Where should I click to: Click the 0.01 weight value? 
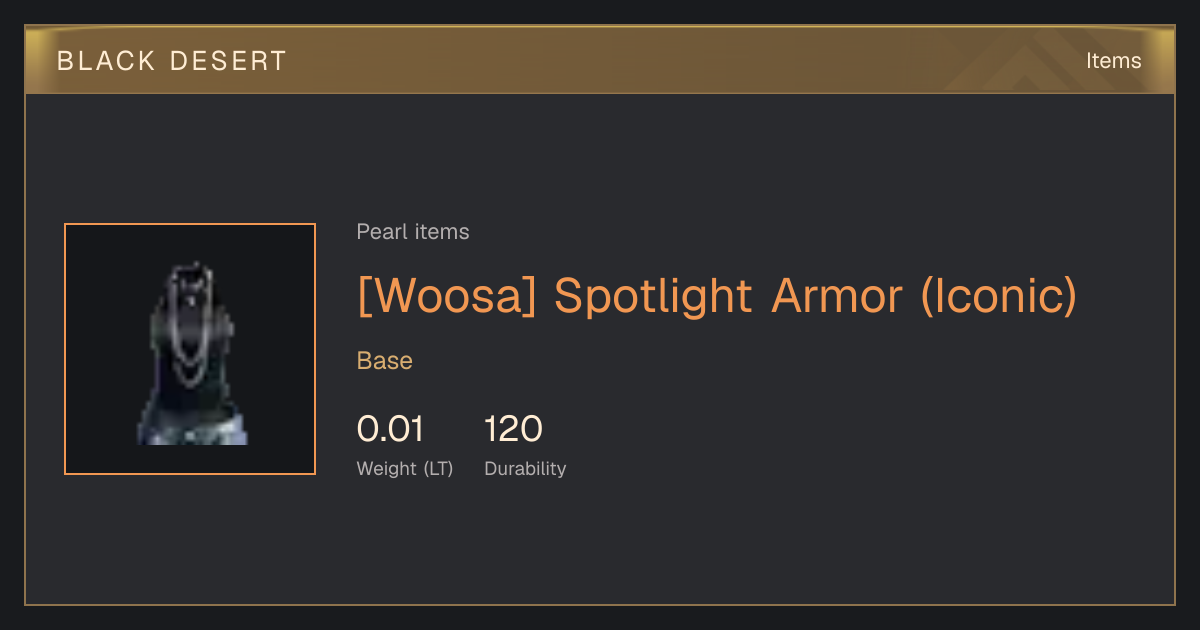(x=390, y=429)
